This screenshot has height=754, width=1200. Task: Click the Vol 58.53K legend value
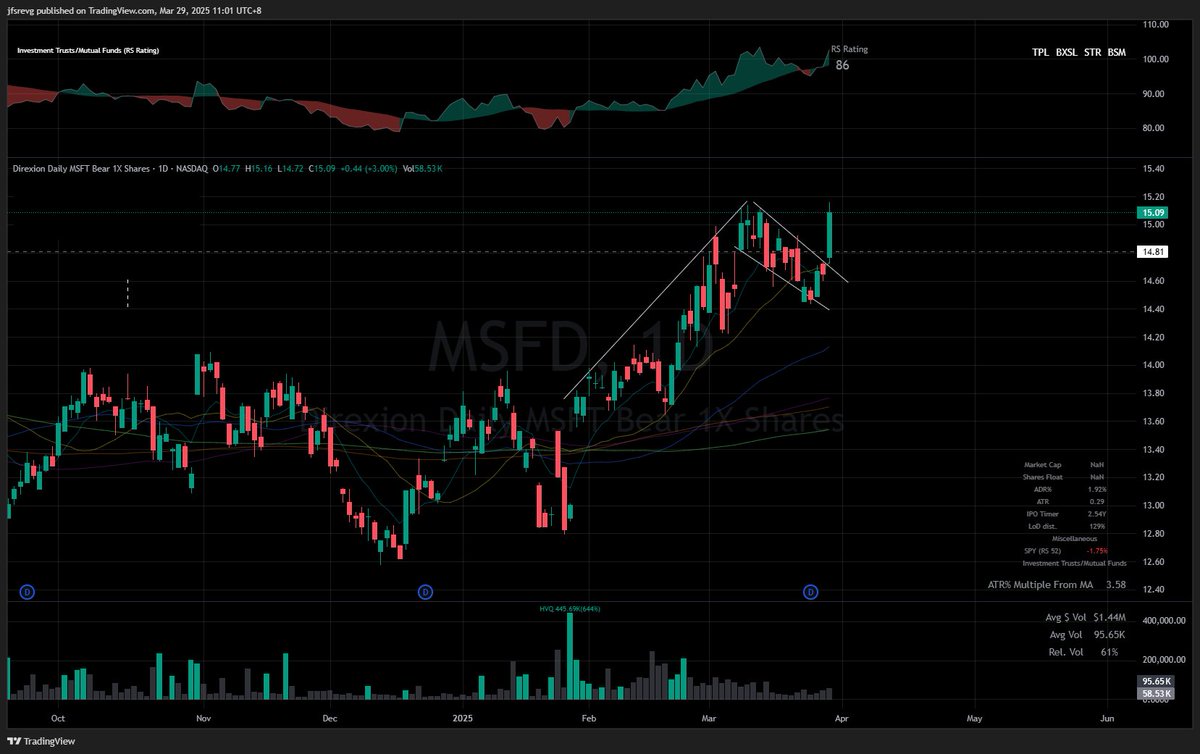pyautogui.click(x=423, y=169)
